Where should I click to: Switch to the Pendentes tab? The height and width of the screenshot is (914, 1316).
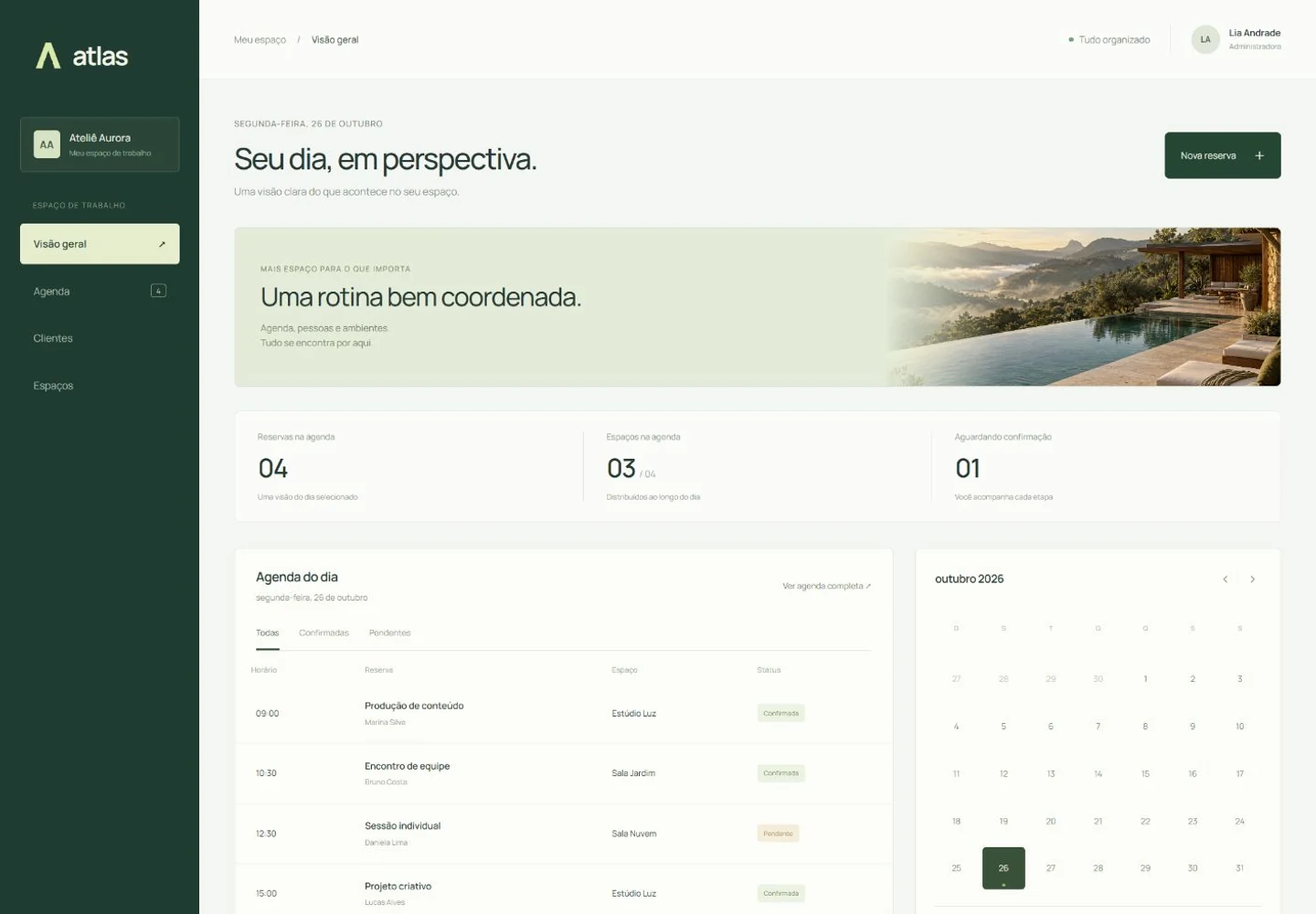pos(390,633)
